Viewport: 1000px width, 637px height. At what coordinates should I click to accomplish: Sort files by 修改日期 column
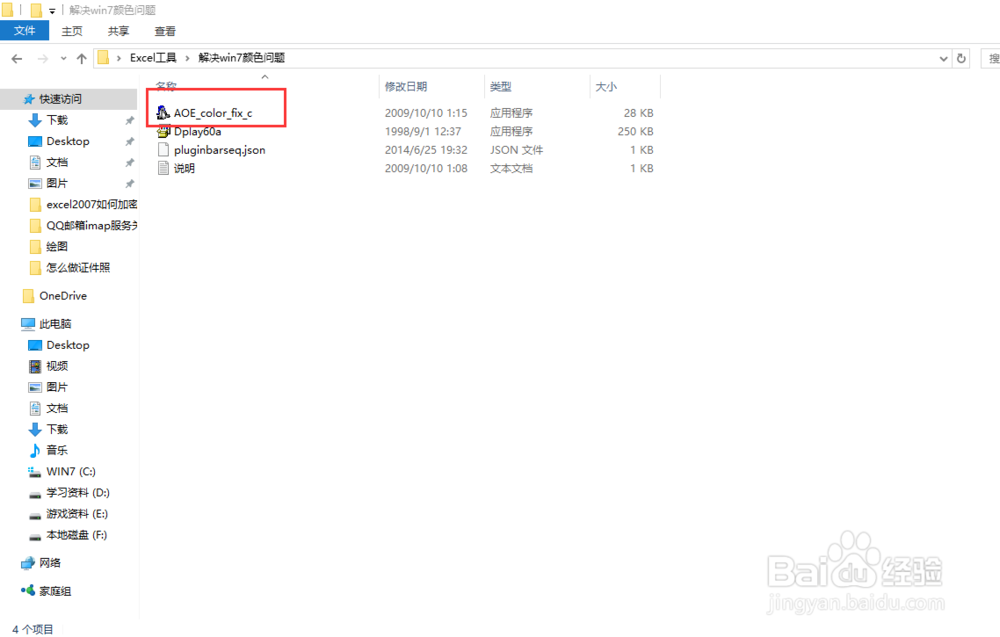click(x=406, y=86)
